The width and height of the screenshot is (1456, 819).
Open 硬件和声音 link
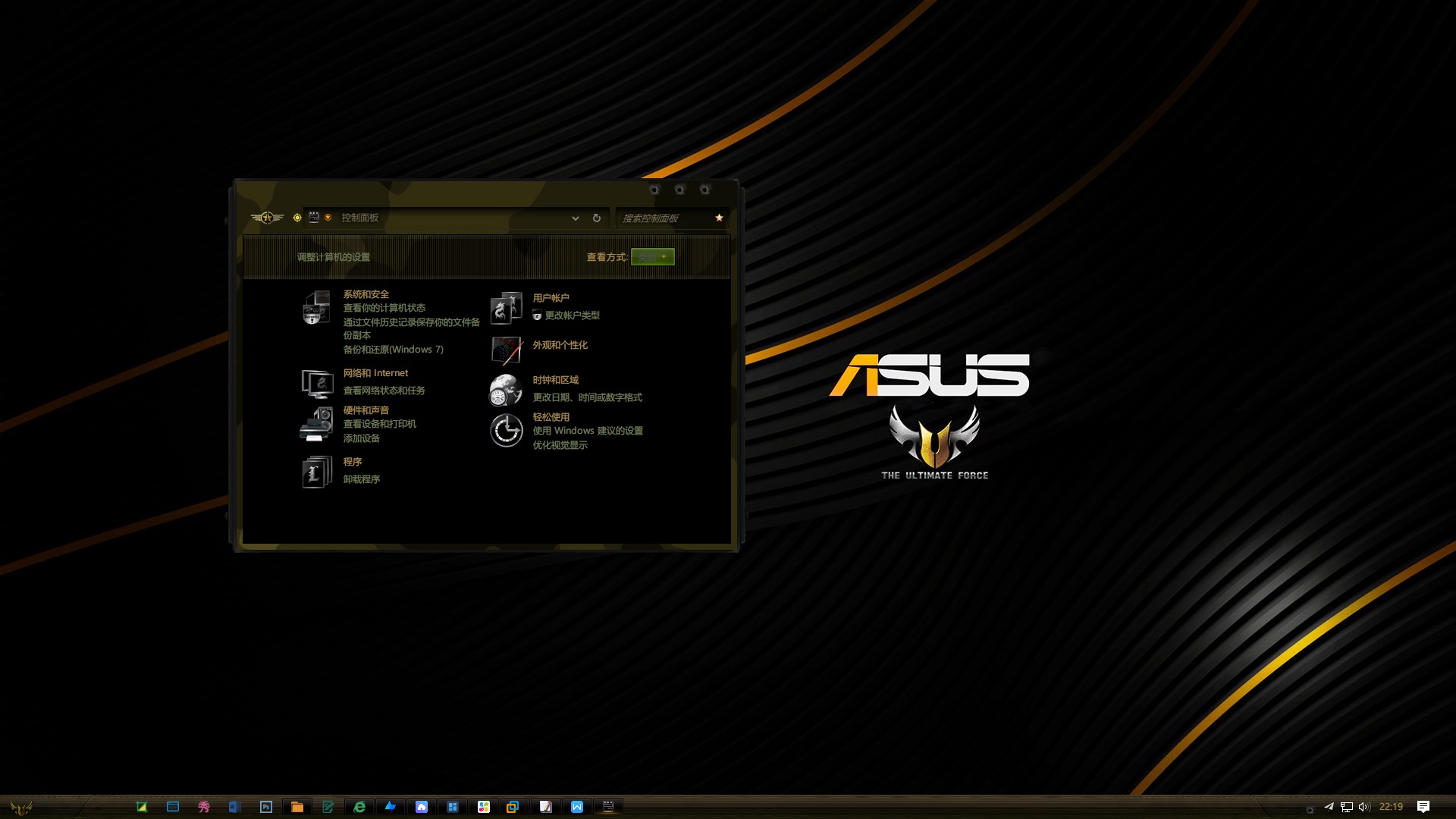pos(366,410)
